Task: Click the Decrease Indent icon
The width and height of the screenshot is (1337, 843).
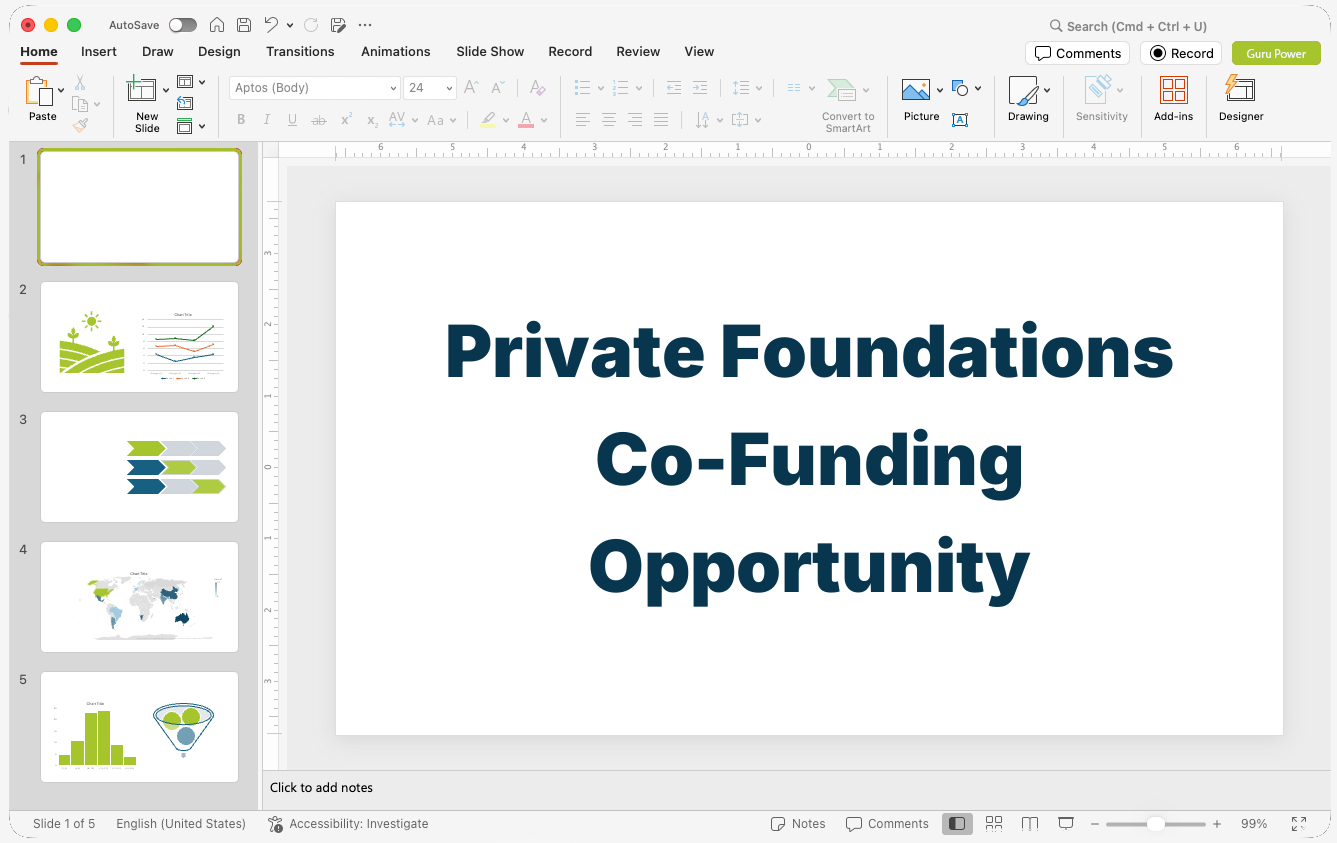Action: pos(674,88)
